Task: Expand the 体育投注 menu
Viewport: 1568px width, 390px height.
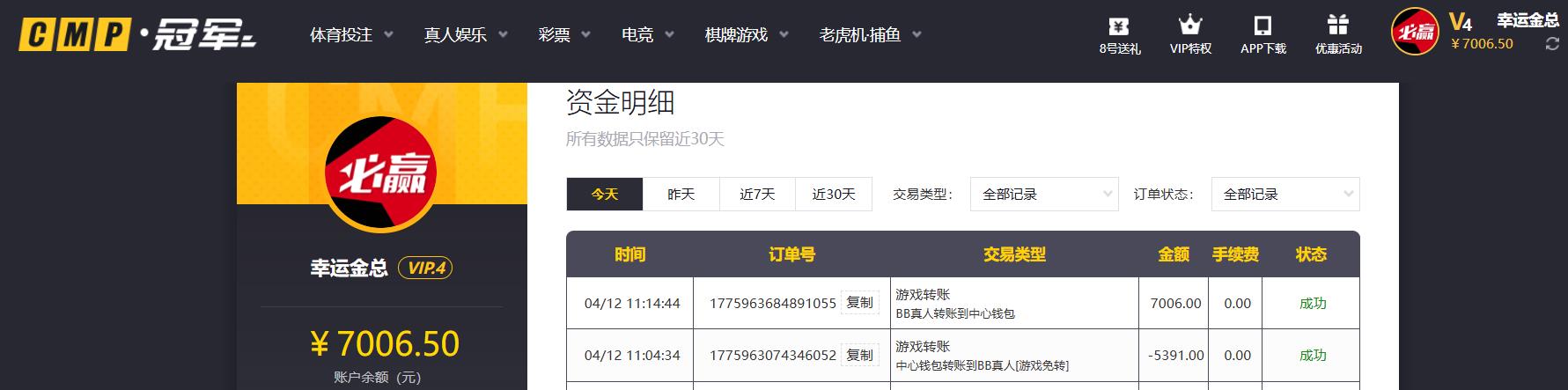Action: click(351, 35)
